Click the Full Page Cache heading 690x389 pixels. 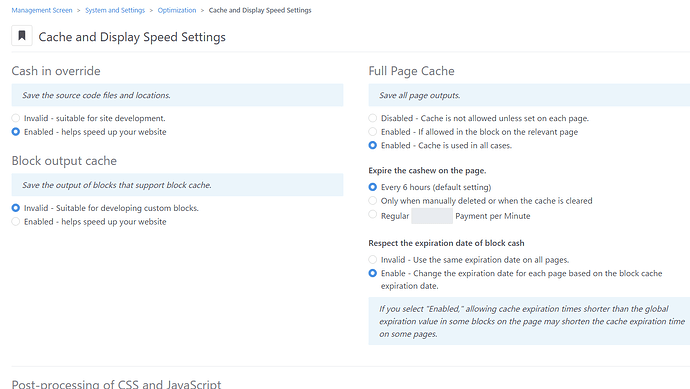pyautogui.click(x=411, y=71)
